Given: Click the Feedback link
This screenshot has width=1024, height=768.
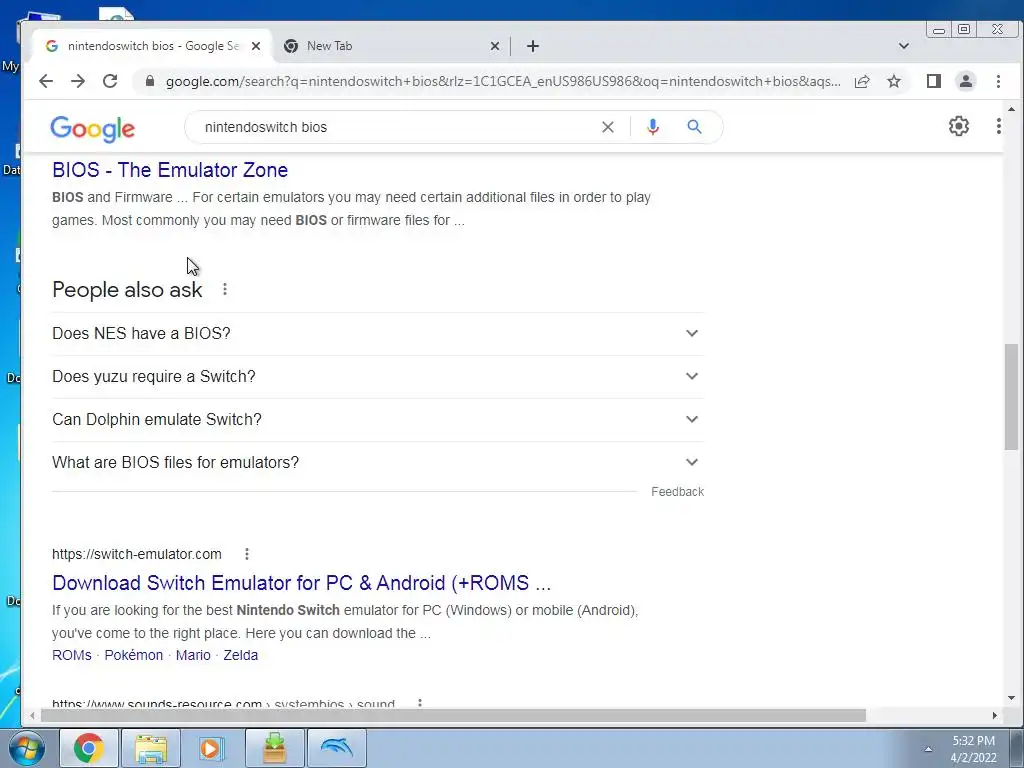Looking at the screenshot, I should pos(677,492).
